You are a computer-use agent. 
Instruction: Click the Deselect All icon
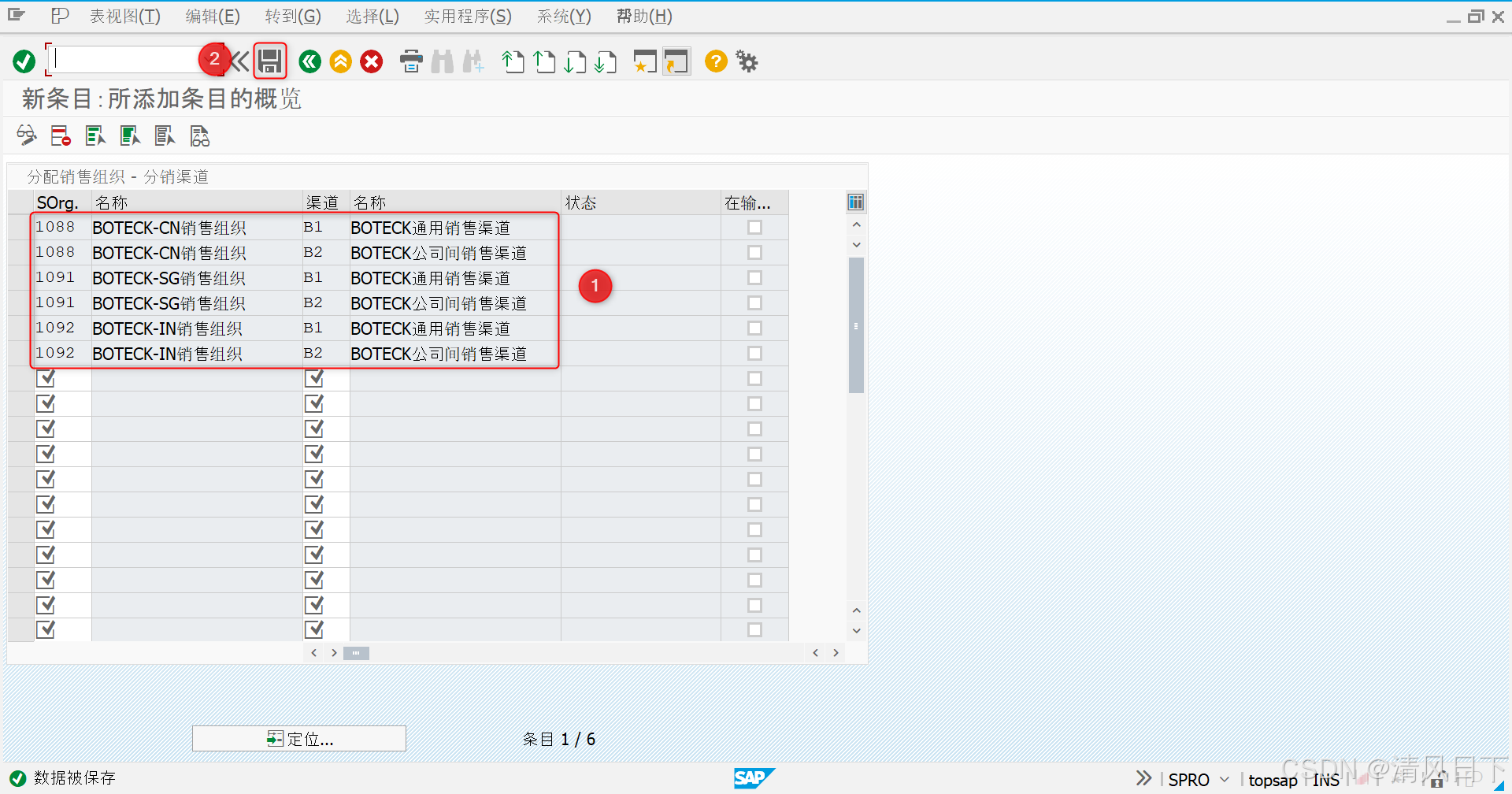(165, 135)
